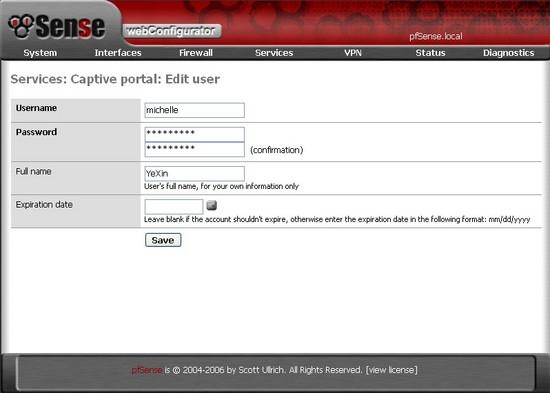
Task: Focus the Username field containing michelle
Action: (x=195, y=110)
